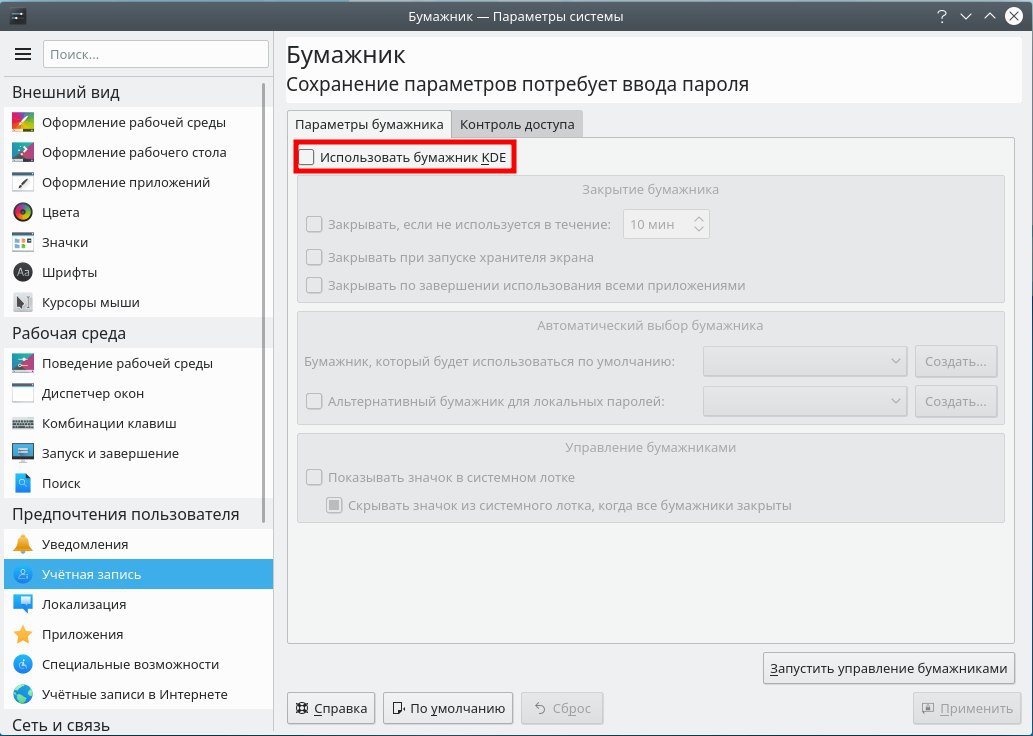Viewport: 1033px width, 736px height.
Task: Click the sidebar vertical scrollbar
Action: [x=264, y=303]
